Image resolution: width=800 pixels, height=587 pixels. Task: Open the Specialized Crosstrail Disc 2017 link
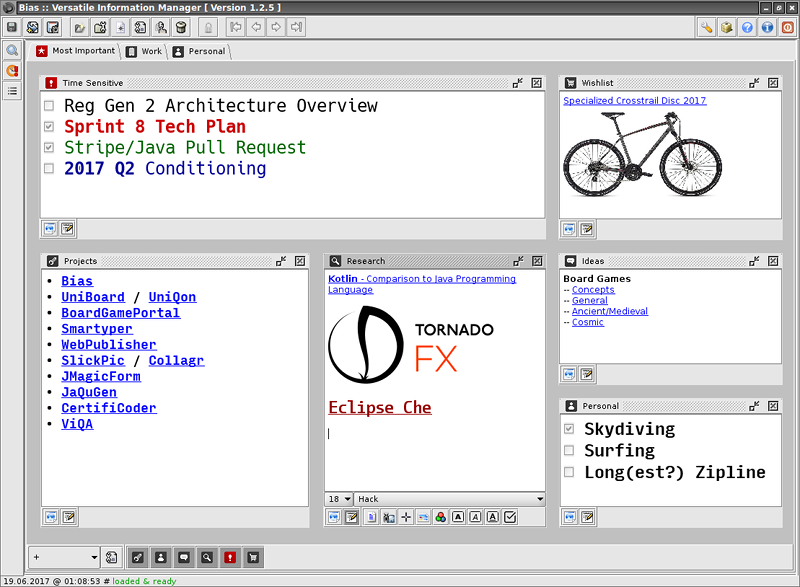click(635, 100)
